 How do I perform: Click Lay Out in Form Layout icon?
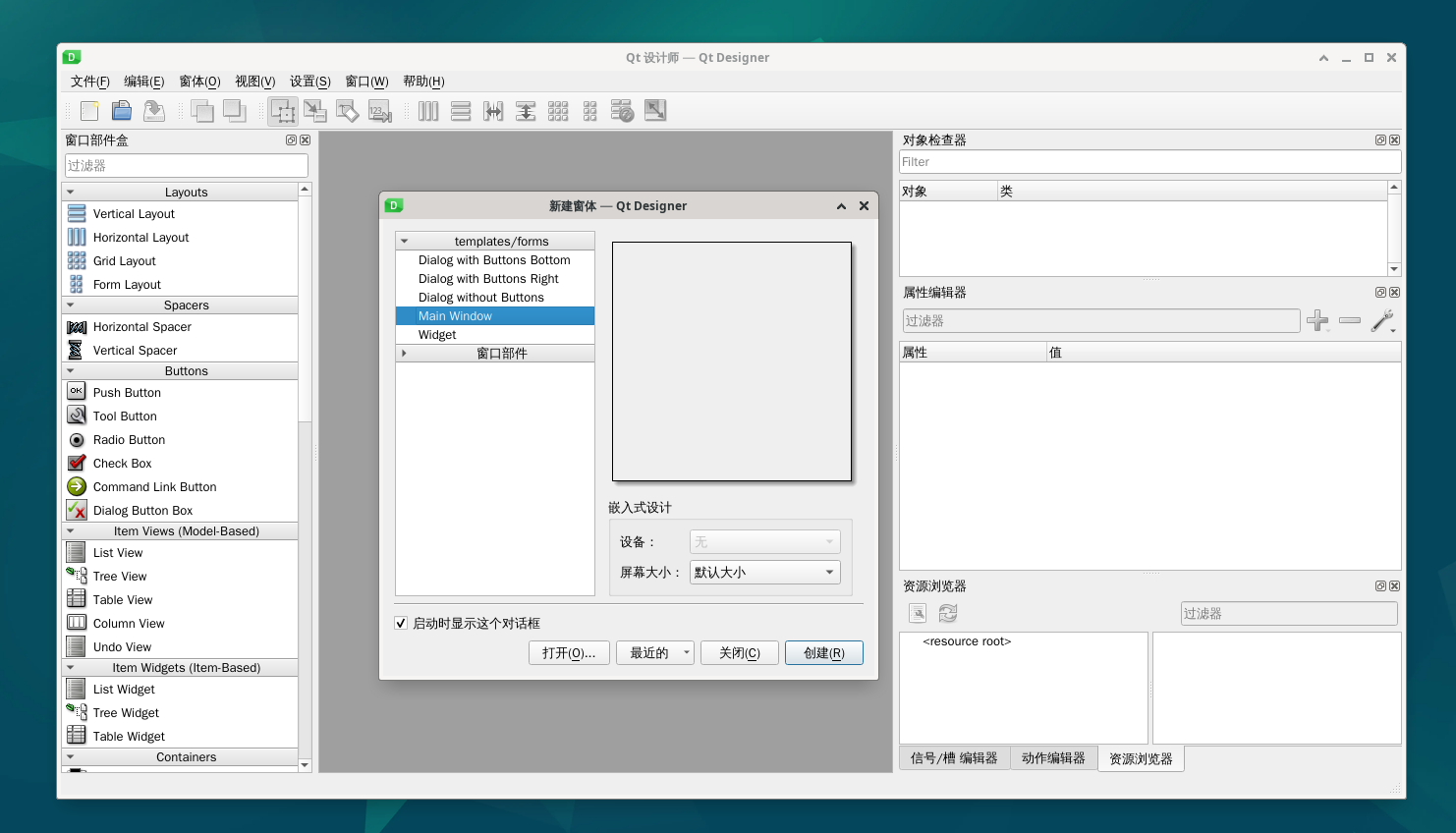pos(590,111)
